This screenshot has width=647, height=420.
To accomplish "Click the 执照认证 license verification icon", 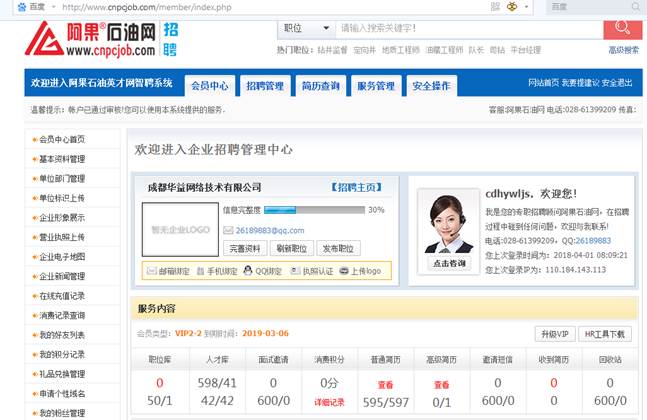I will 295,270.
